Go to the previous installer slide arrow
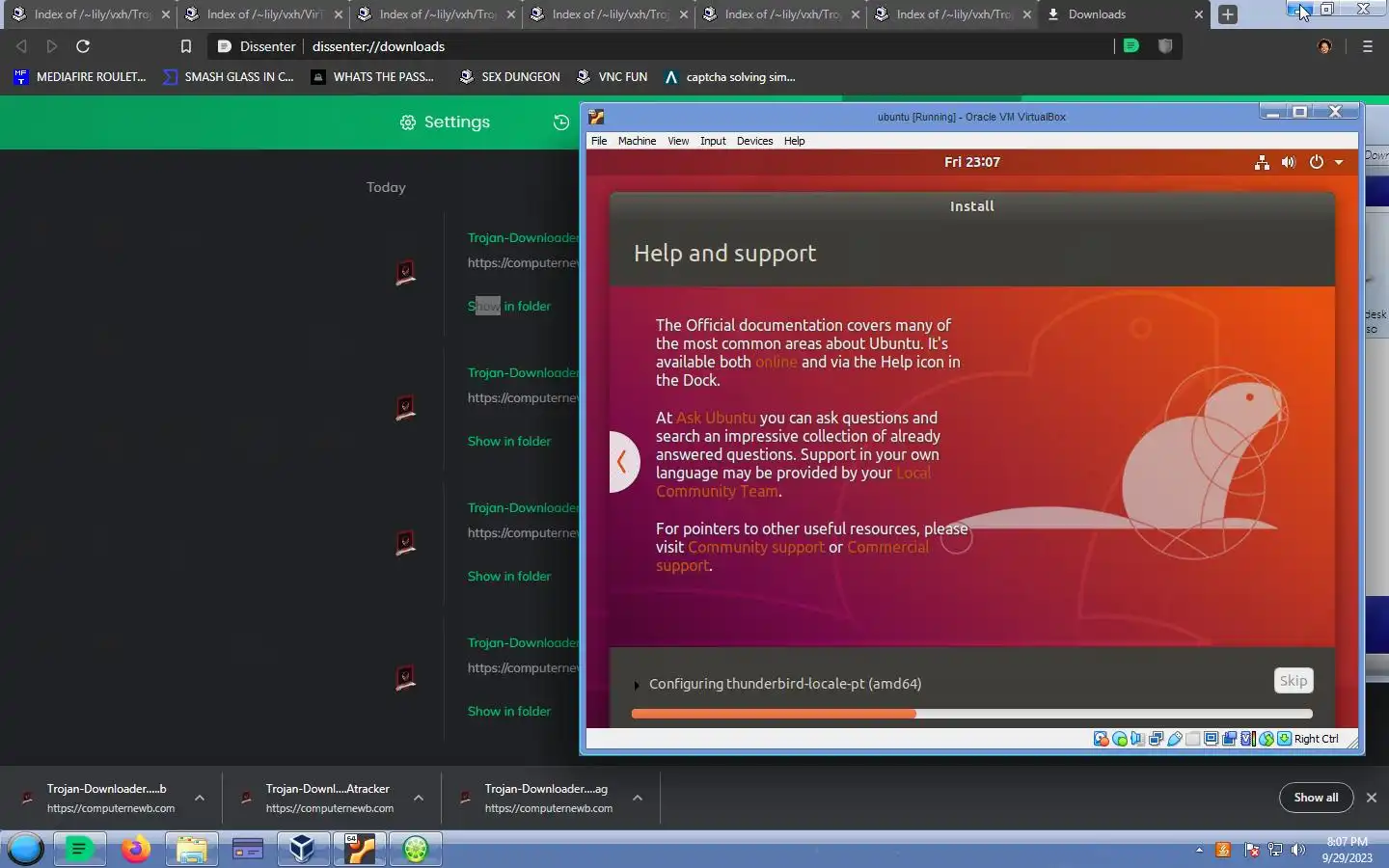The height and width of the screenshot is (868, 1389). point(623,461)
